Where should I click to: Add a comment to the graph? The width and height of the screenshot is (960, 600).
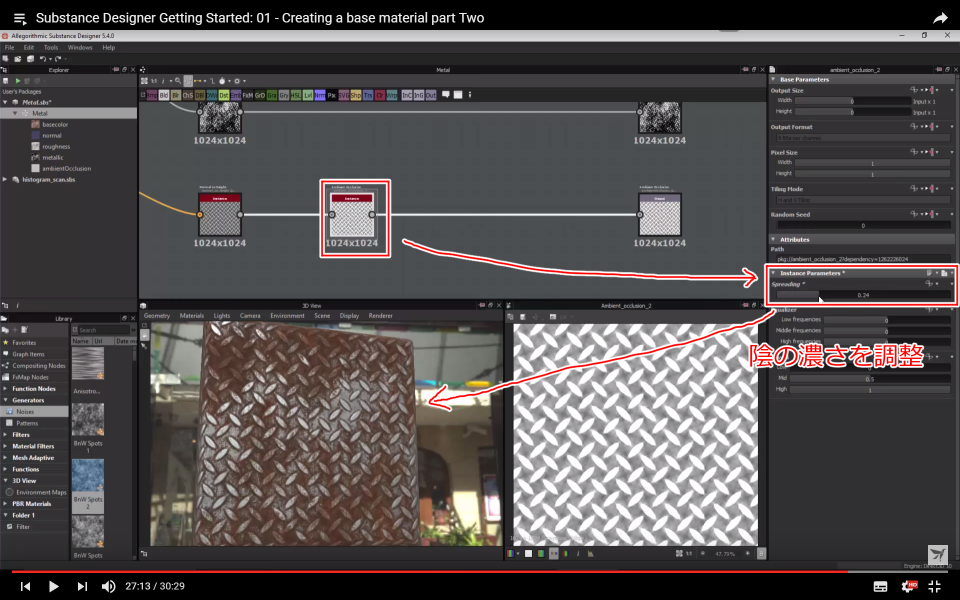point(446,95)
